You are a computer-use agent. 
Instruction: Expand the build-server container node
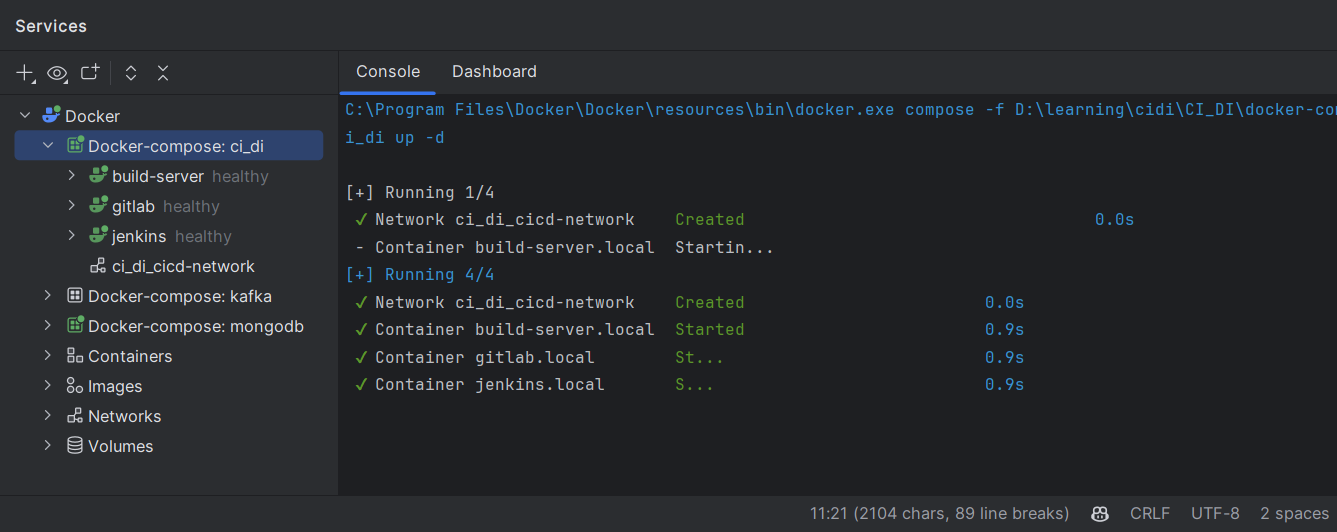click(71, 176)
